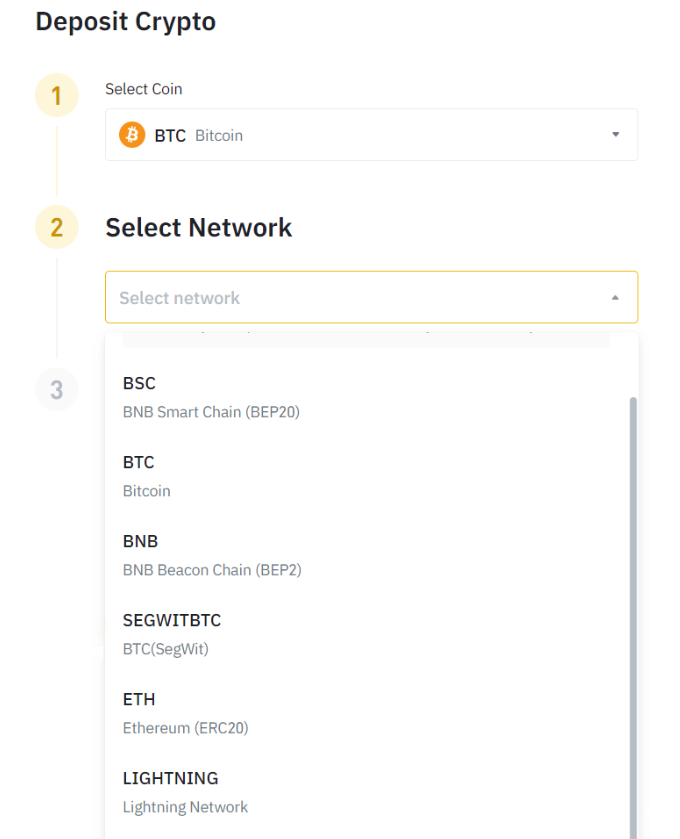680x839 pixels.
Task: Open the BTC Bitcoin coin selector
Action: (x=370, y=135)
